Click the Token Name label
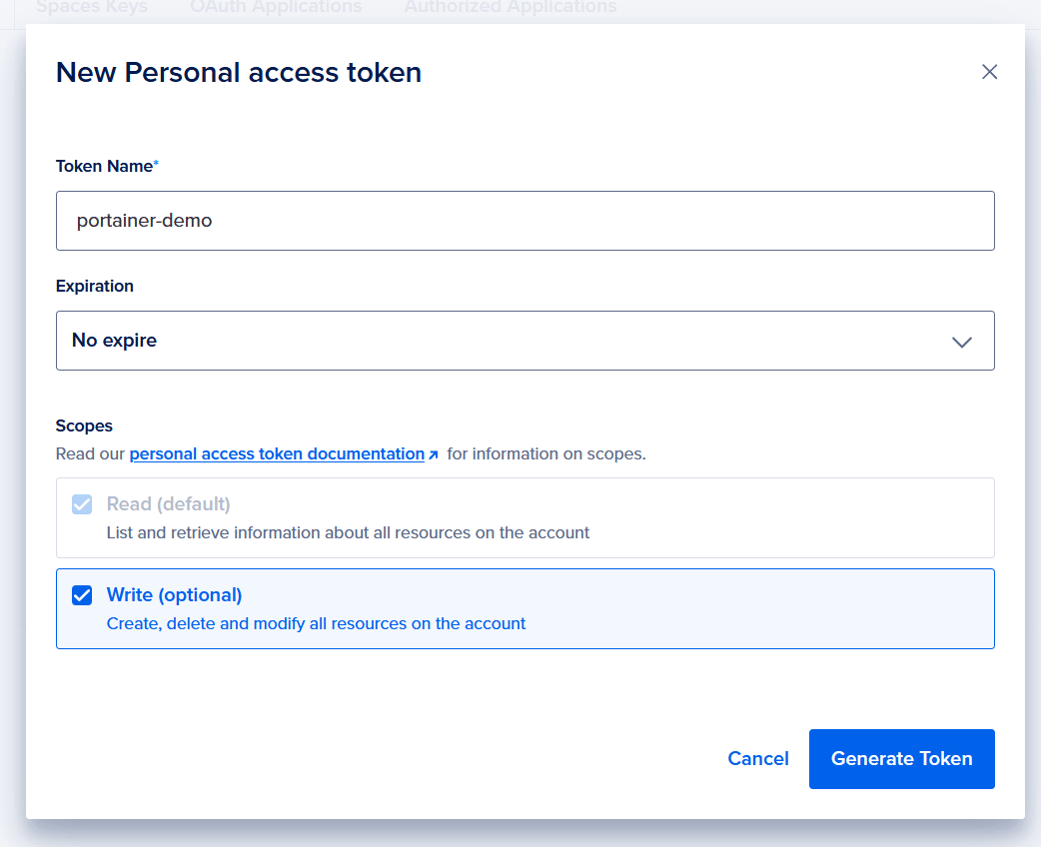This screenshot has height=847, width=1041. pos(106,166)
